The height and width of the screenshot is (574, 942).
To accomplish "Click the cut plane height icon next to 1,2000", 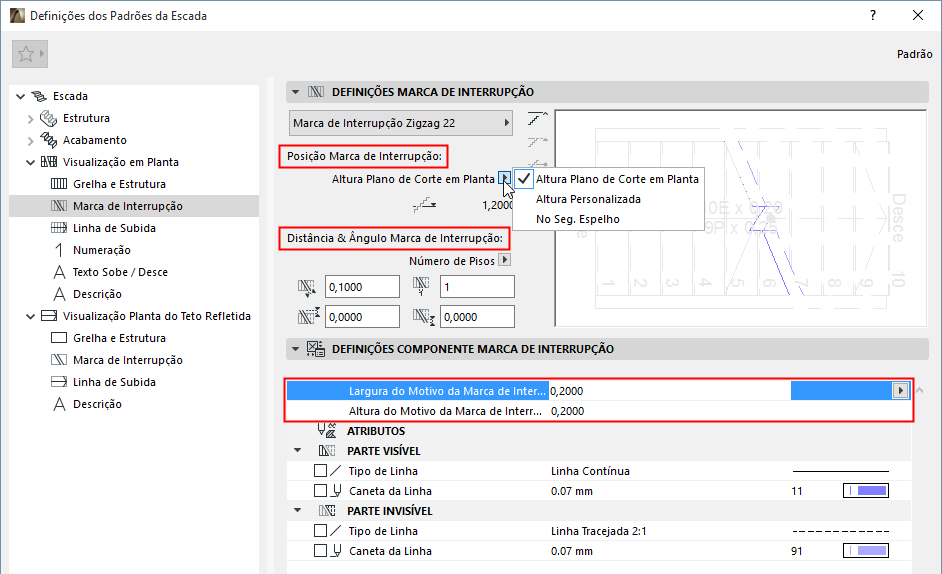I will click(x=425, y=205).
